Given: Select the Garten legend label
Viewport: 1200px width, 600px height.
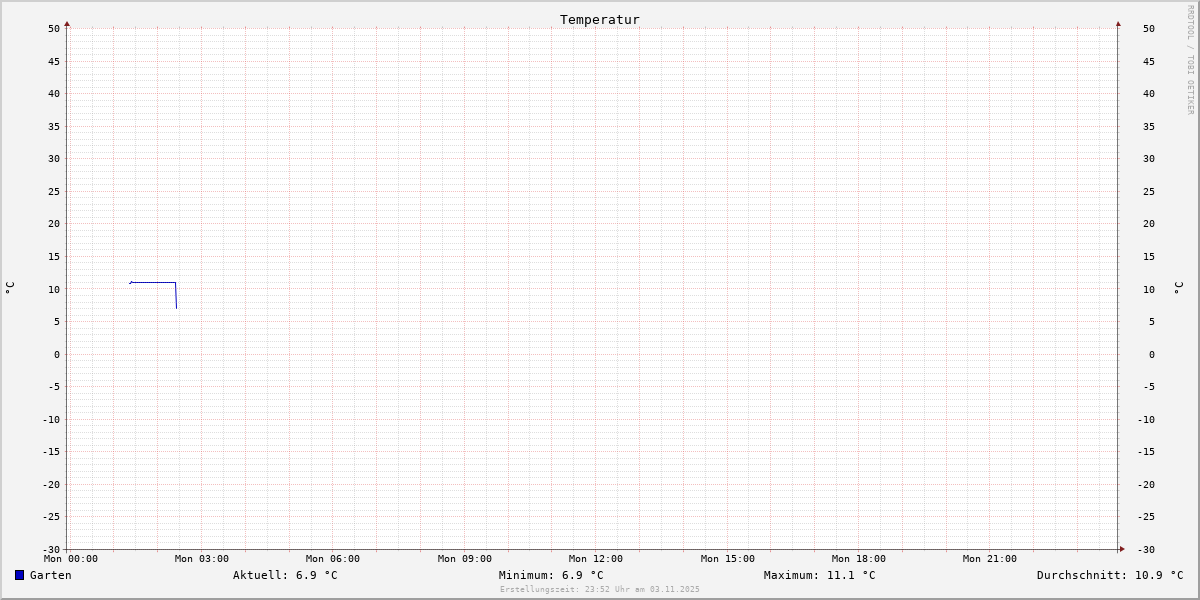Looking at the screenshot, I should 51,575.
